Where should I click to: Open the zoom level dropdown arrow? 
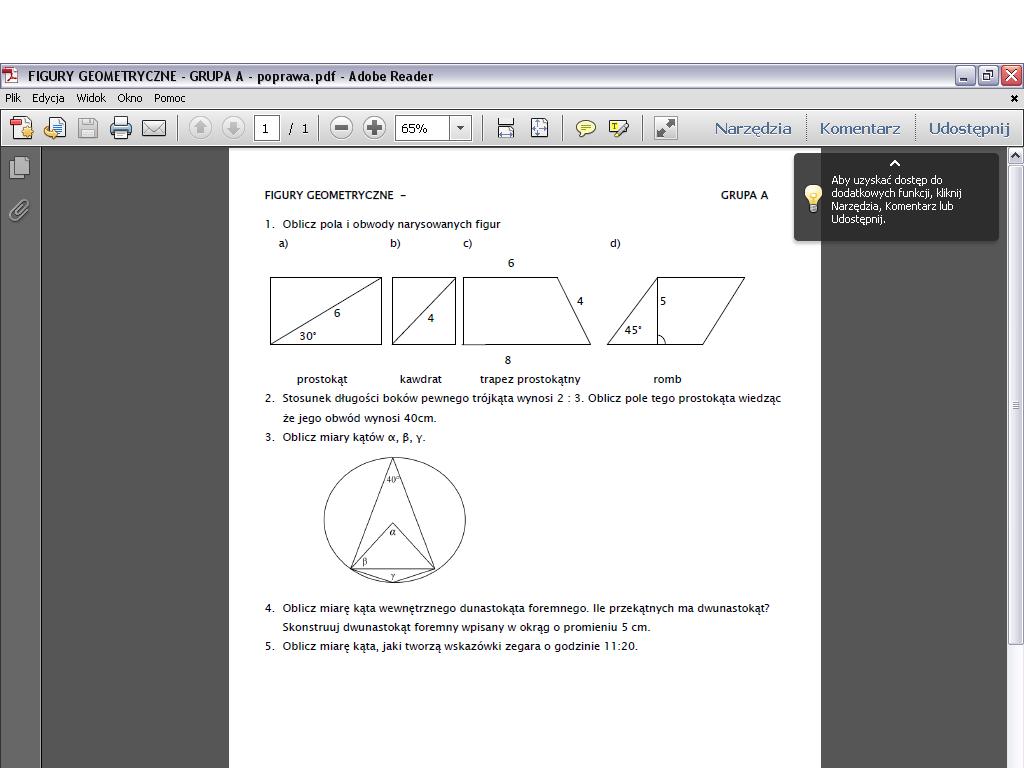tap(460, 128)
